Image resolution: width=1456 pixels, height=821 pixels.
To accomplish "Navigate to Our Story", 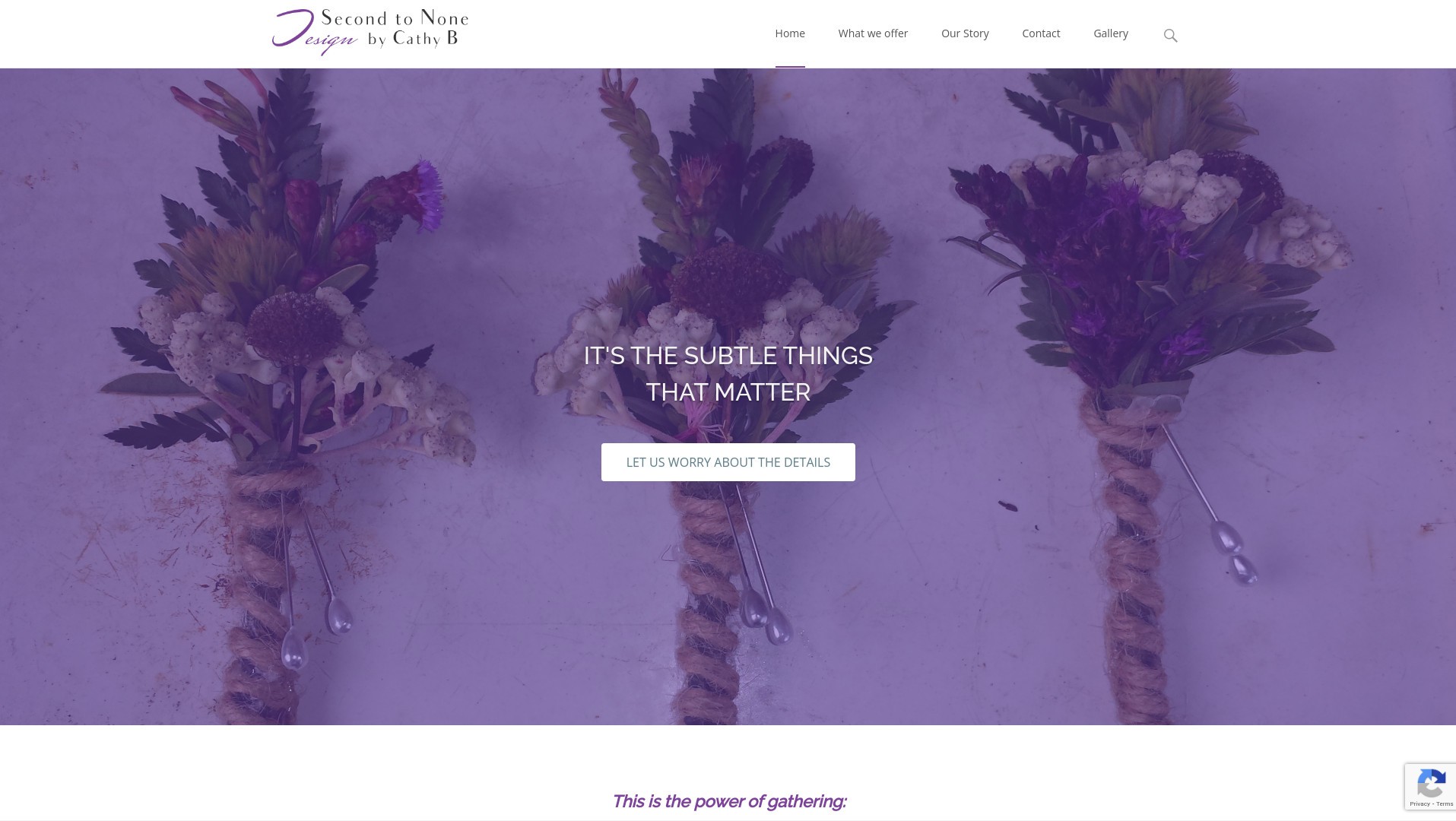I will coord(965,33).
